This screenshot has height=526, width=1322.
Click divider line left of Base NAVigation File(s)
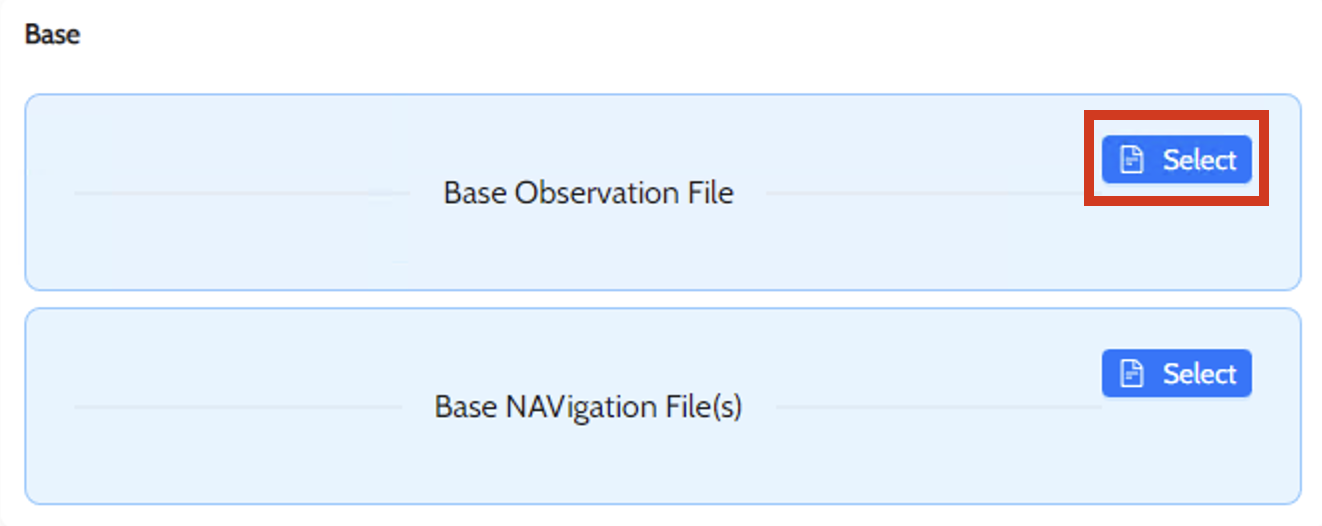point(240,407)
